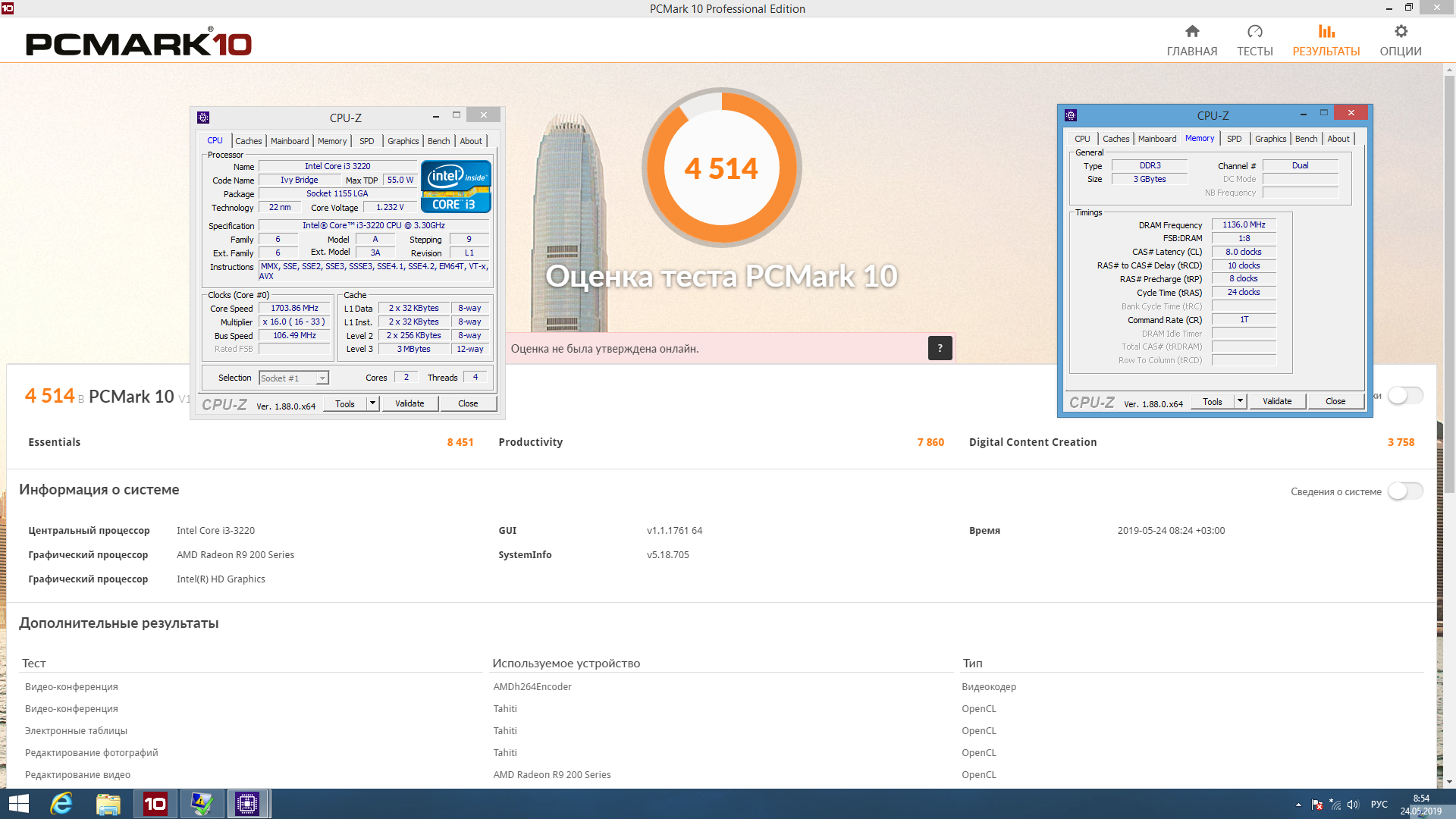Viewport: 1456px width, 819px height.
Task: Click the AMDh264Encoder device entry
Action: pyautogui.click(x=532, y=686)
